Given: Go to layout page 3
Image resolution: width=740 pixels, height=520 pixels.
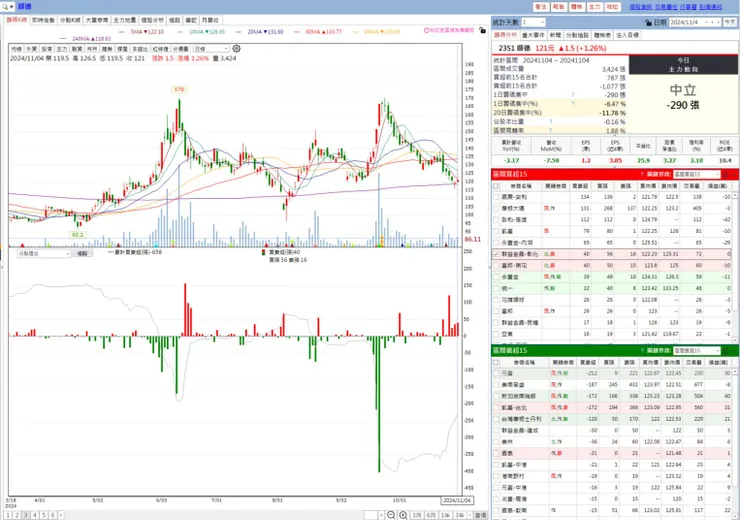Looking at the screenshot, I should click(25, 515).
